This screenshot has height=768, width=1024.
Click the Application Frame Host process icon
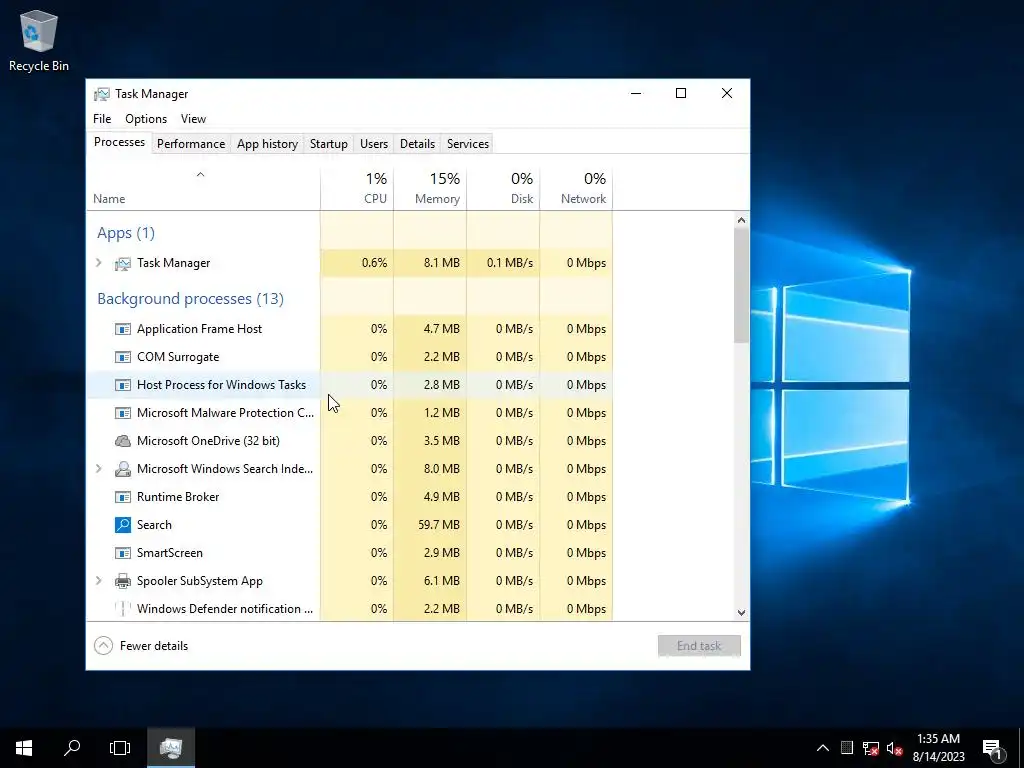pos(123,329)
